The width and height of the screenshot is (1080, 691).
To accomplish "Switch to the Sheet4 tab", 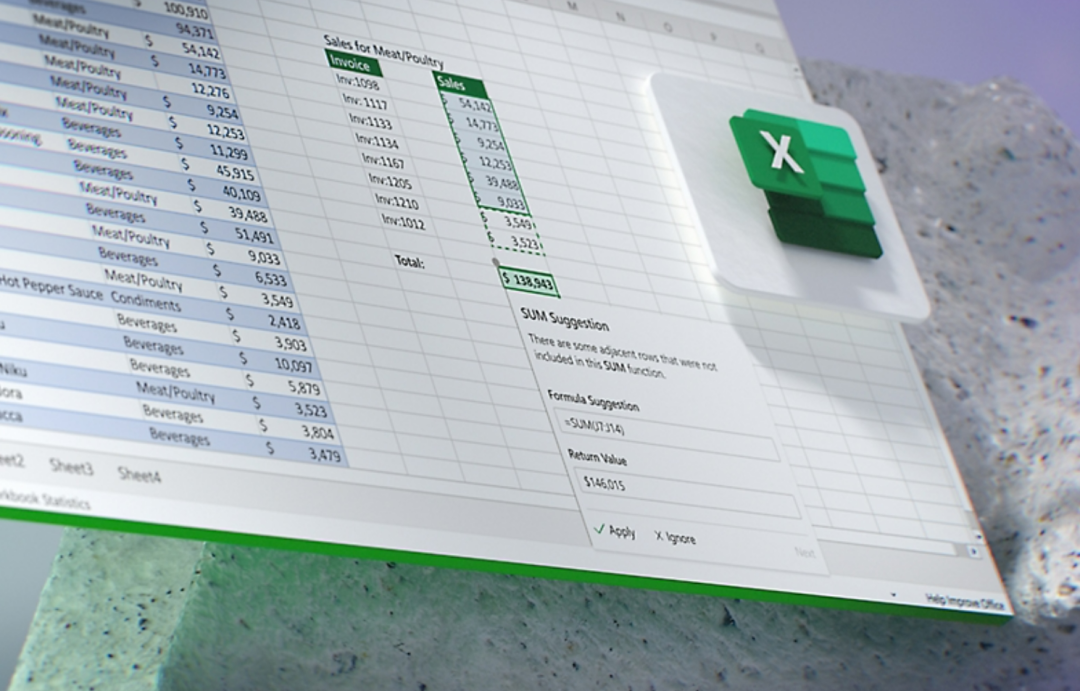I will tap(139, 474).
